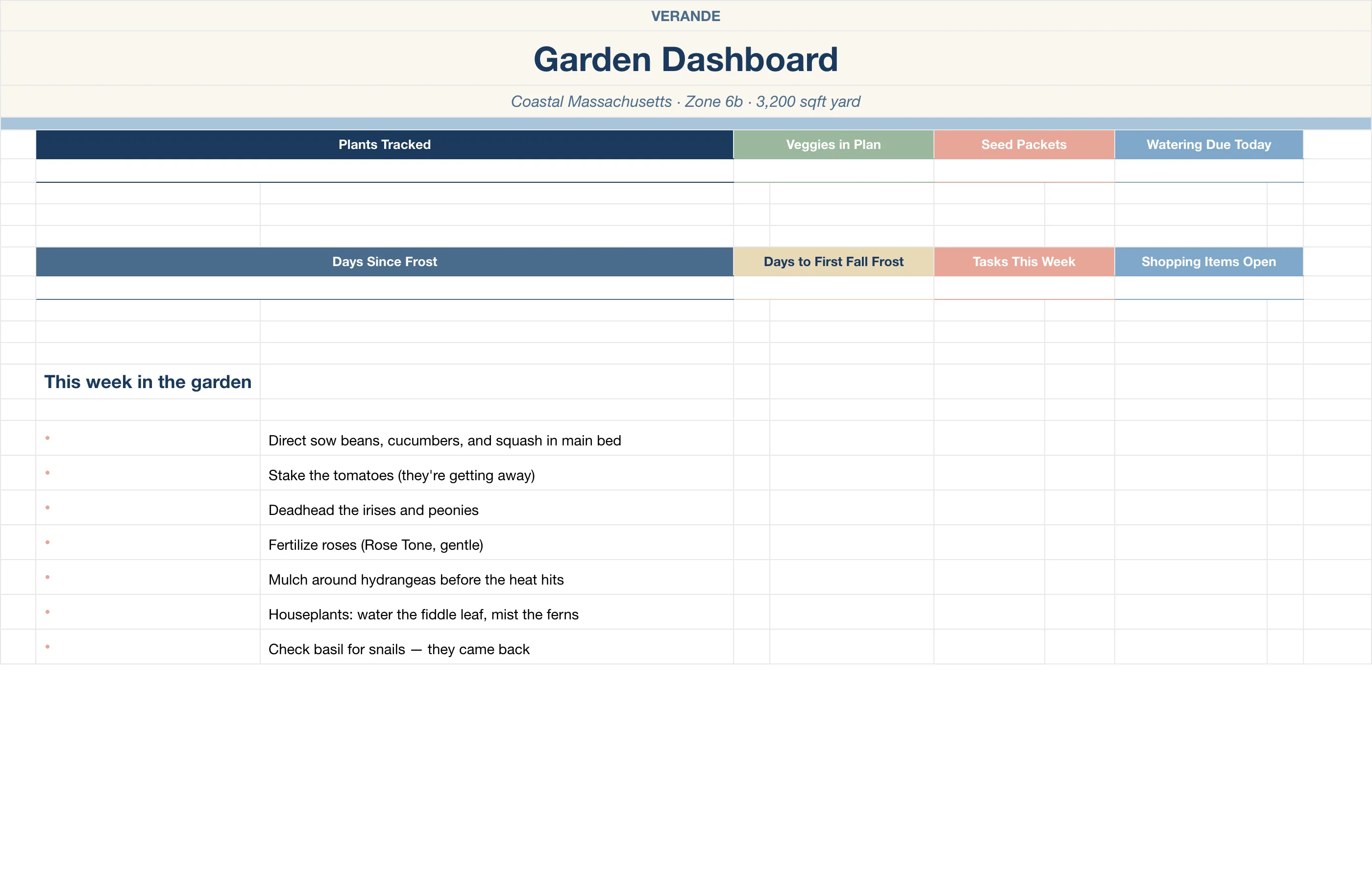The width and height of the screenshot is (1372, 882).
Task: Select the Watering Due Today header
Action: pos(1208,145)
